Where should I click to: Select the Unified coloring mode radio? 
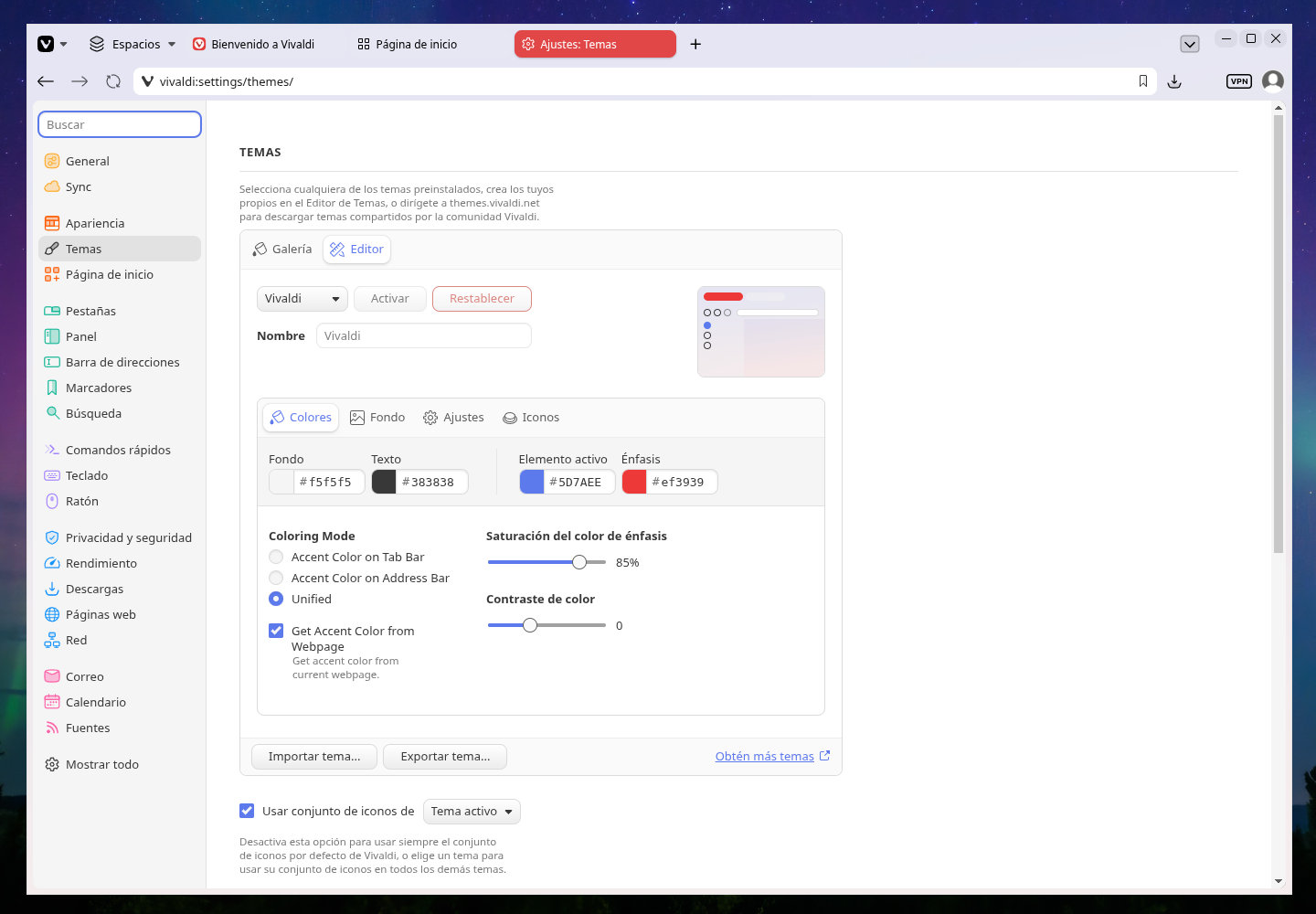click(276, 599)
